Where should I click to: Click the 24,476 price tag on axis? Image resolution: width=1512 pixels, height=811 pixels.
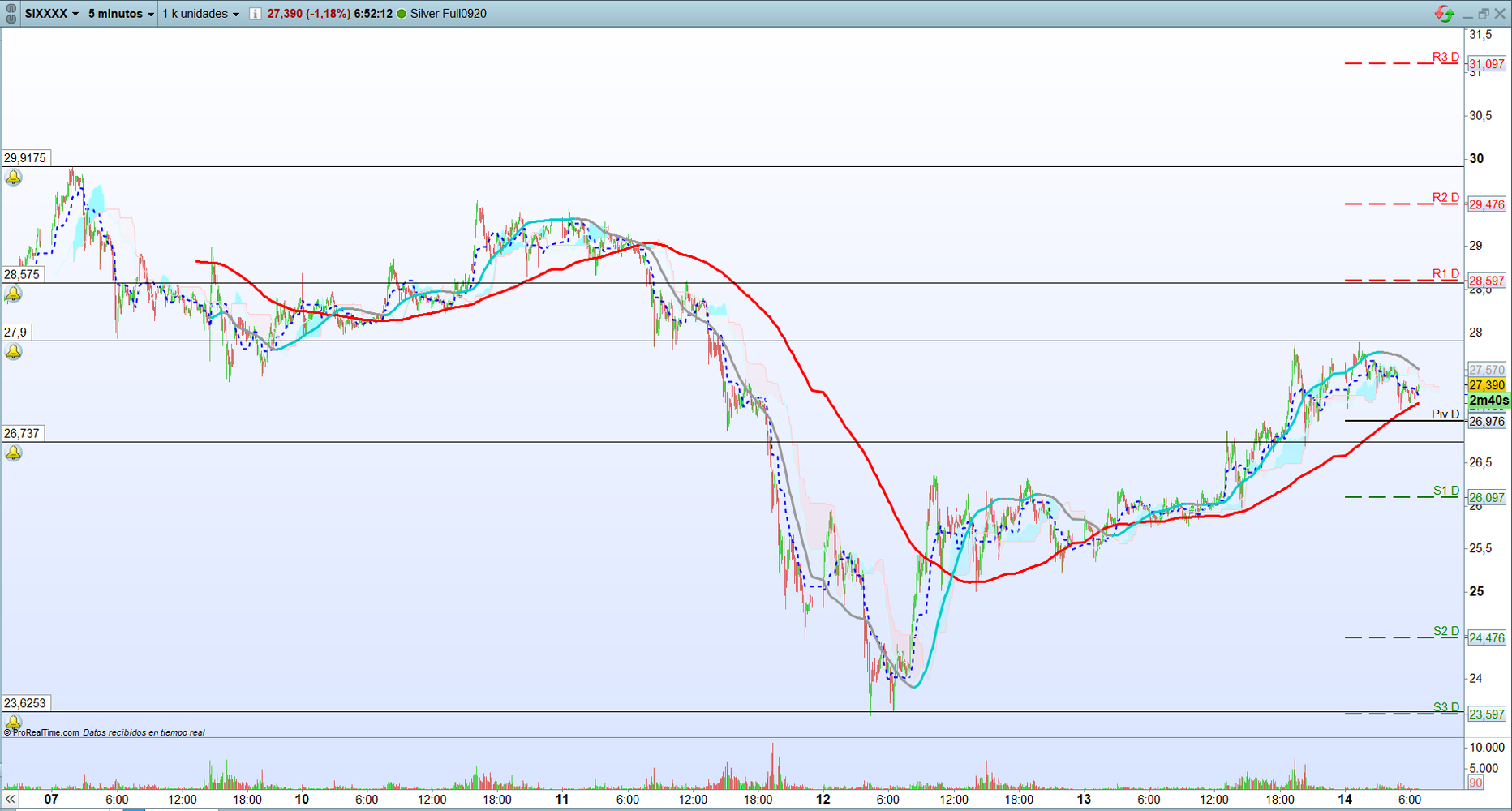coord(1487,638)
